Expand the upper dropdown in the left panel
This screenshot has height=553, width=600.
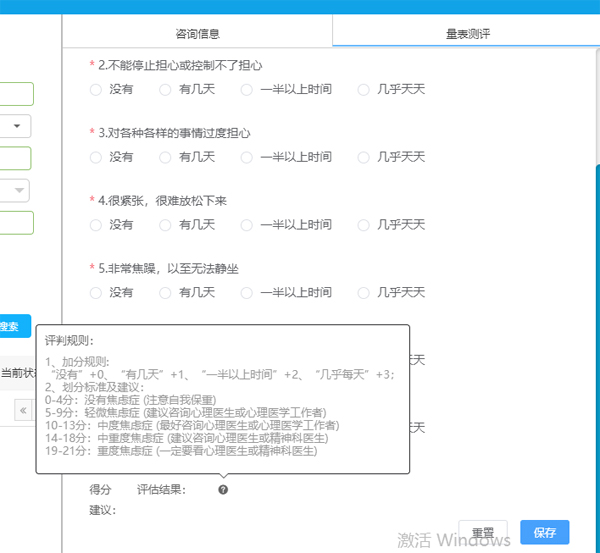pos(17,126)
